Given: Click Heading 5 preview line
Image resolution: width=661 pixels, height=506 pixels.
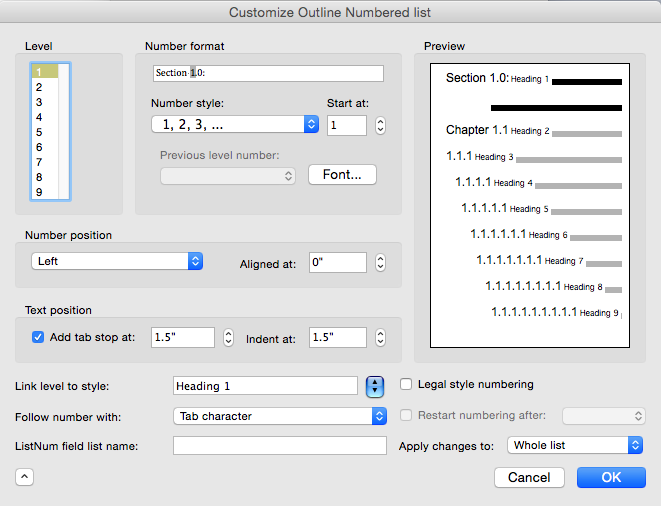Looking at the screenshot, I should [x=541, y=208].
